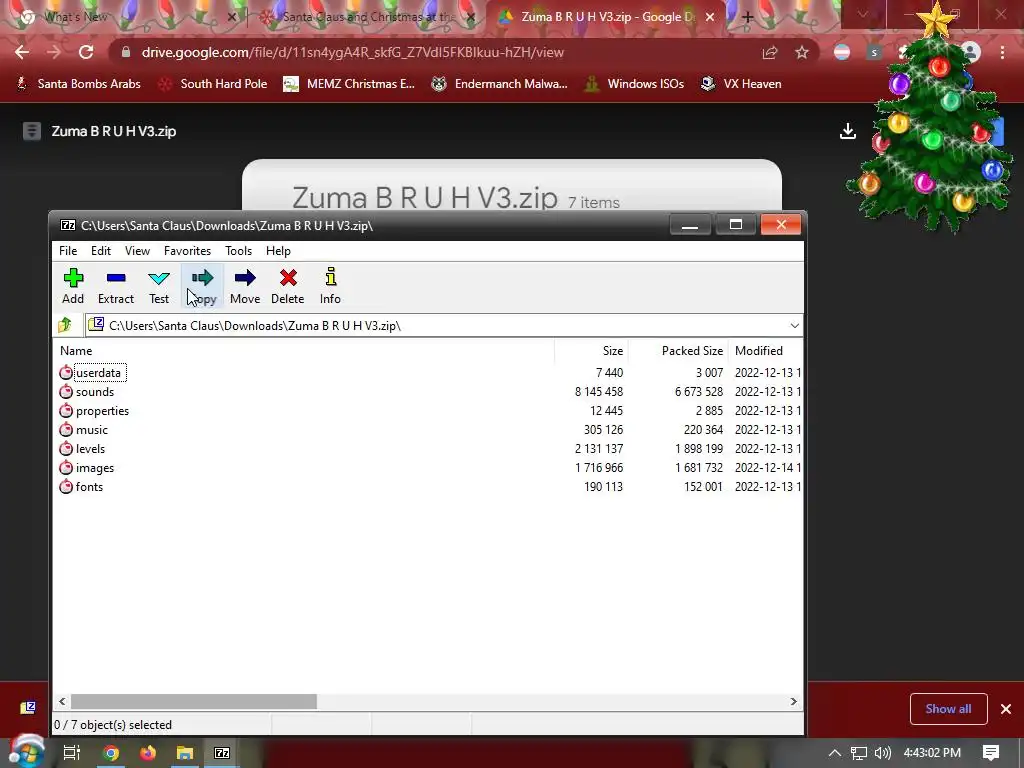Open the South Hard Pole bookmark
Viewport: 1024px width, 768px height.
214,84
